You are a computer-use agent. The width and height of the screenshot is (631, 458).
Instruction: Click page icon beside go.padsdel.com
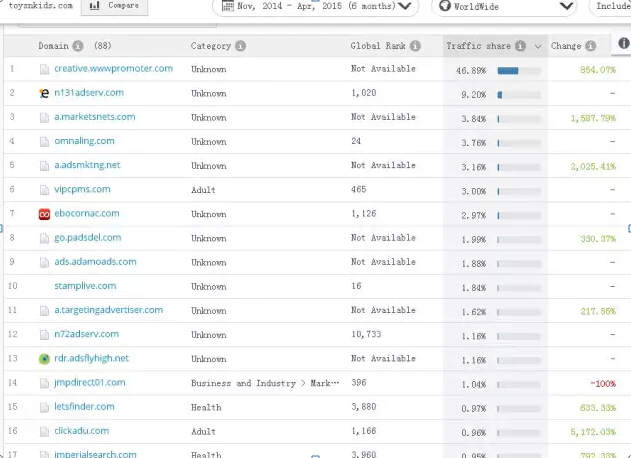click(44, 238)
